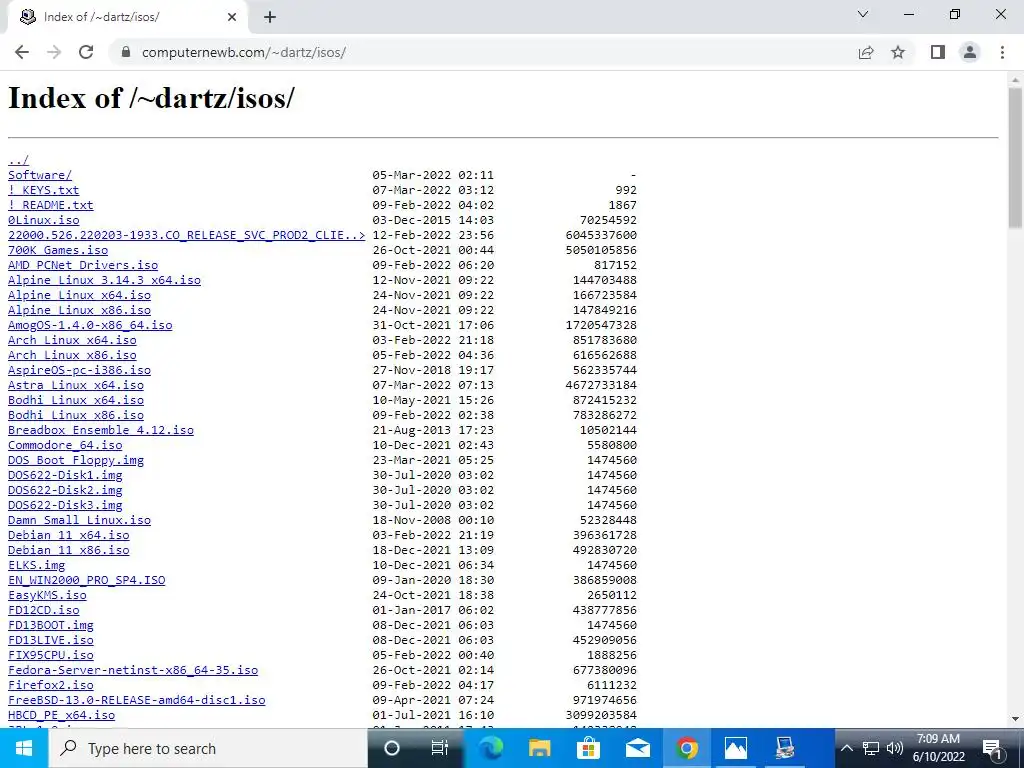Go to the parent directory ../

(18, 160)
